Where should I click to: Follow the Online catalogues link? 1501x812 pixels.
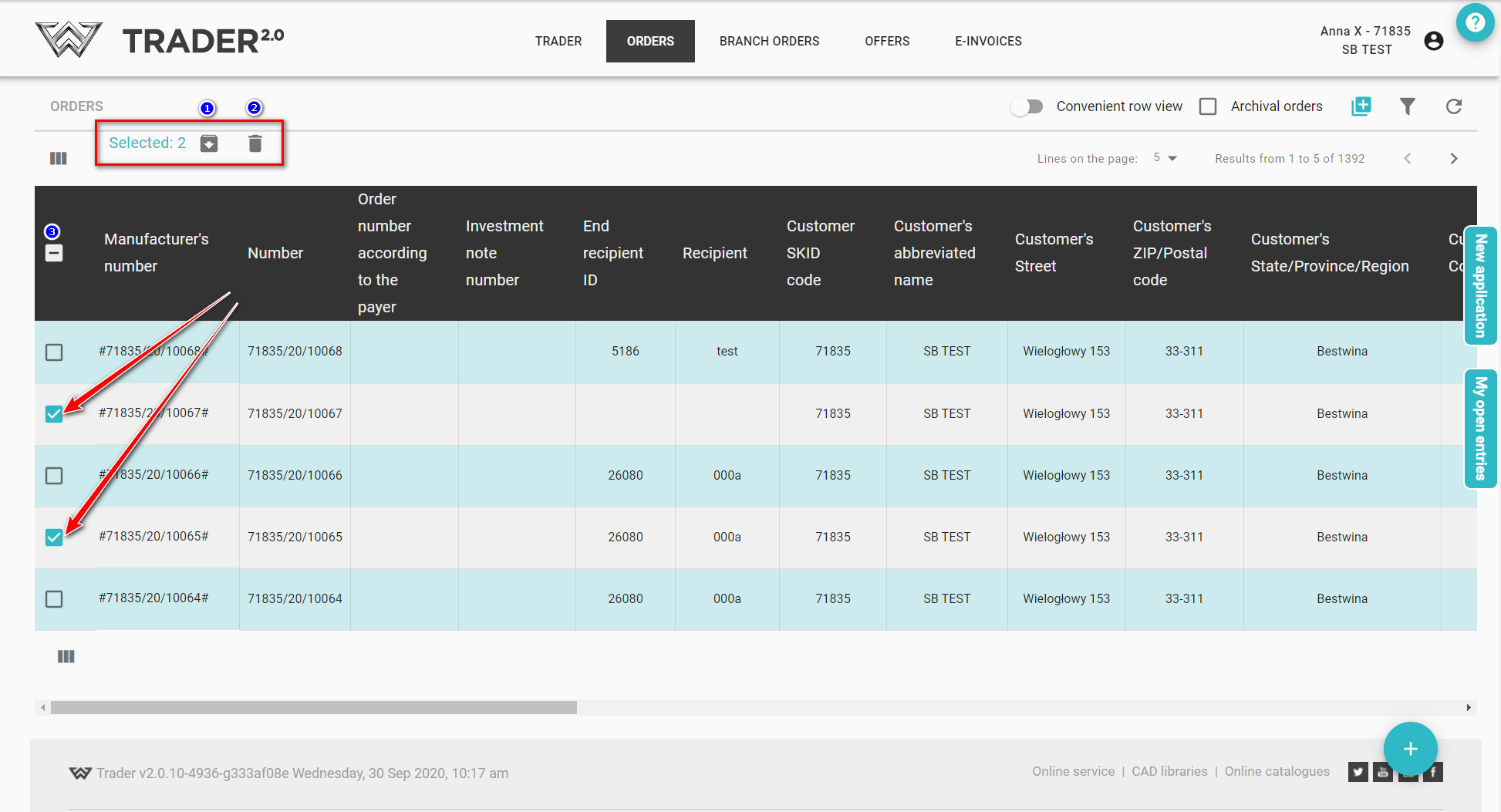point(1277,771)
